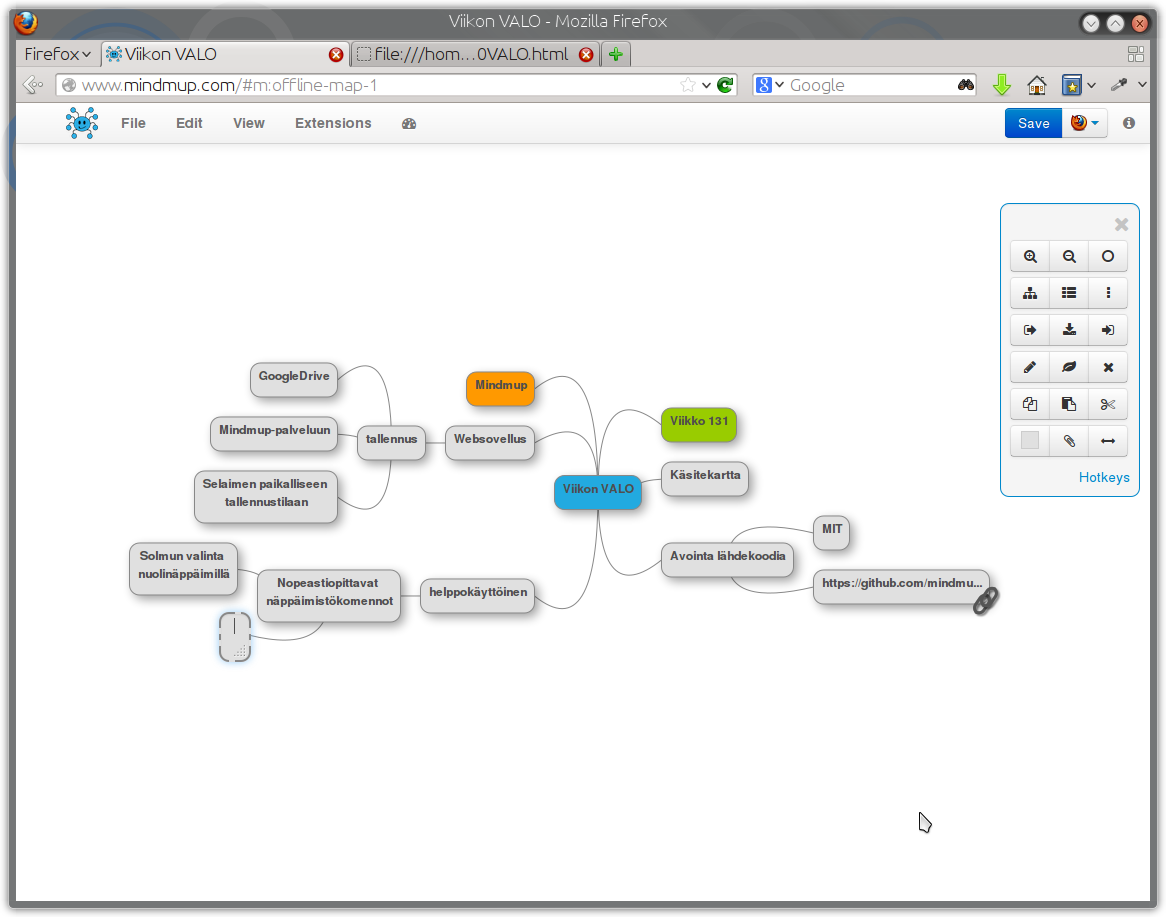Open the Firefox application menu
1166x917 pixels.
click(x=57, y=54)
